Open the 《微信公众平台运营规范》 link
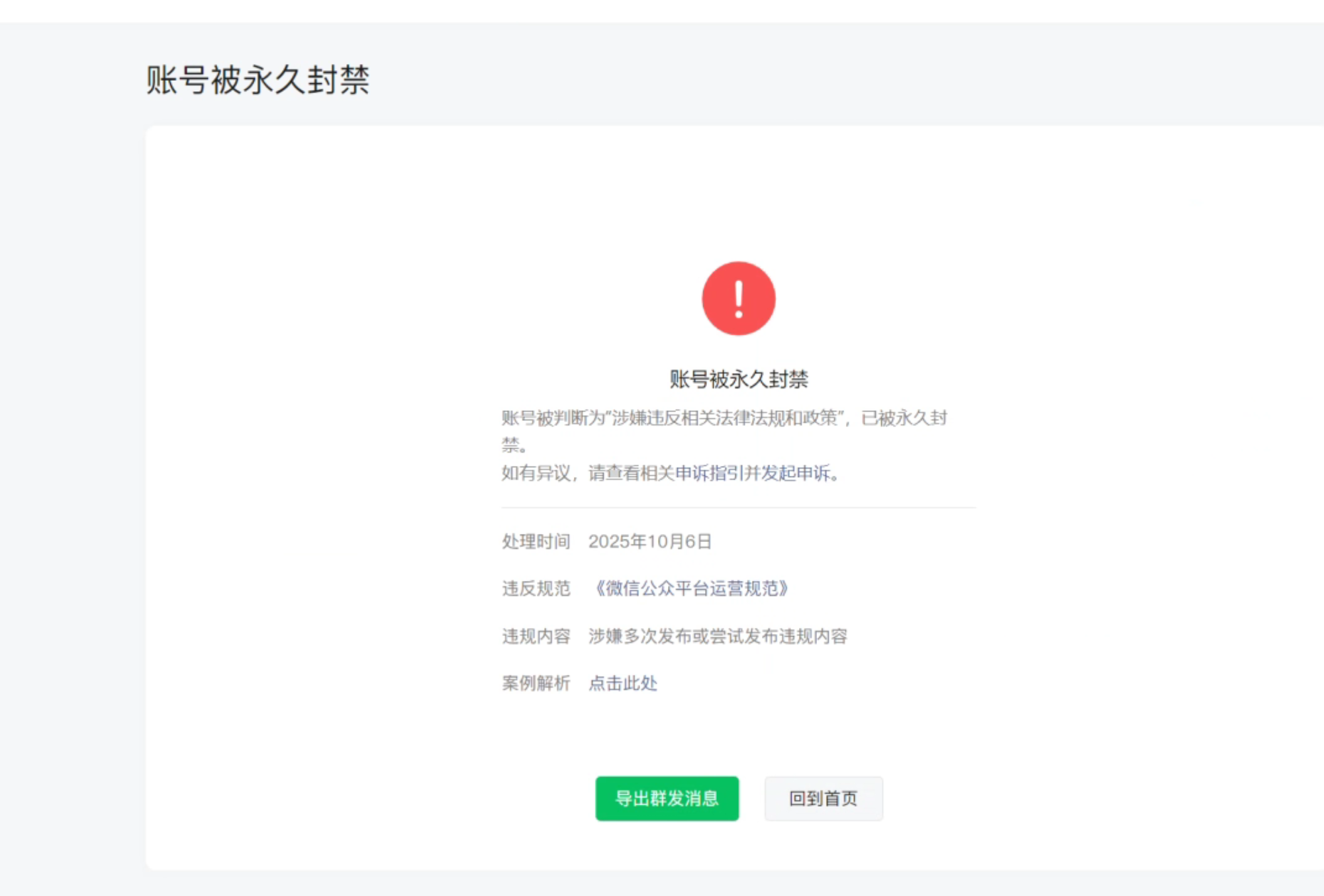 click(690, 588)
